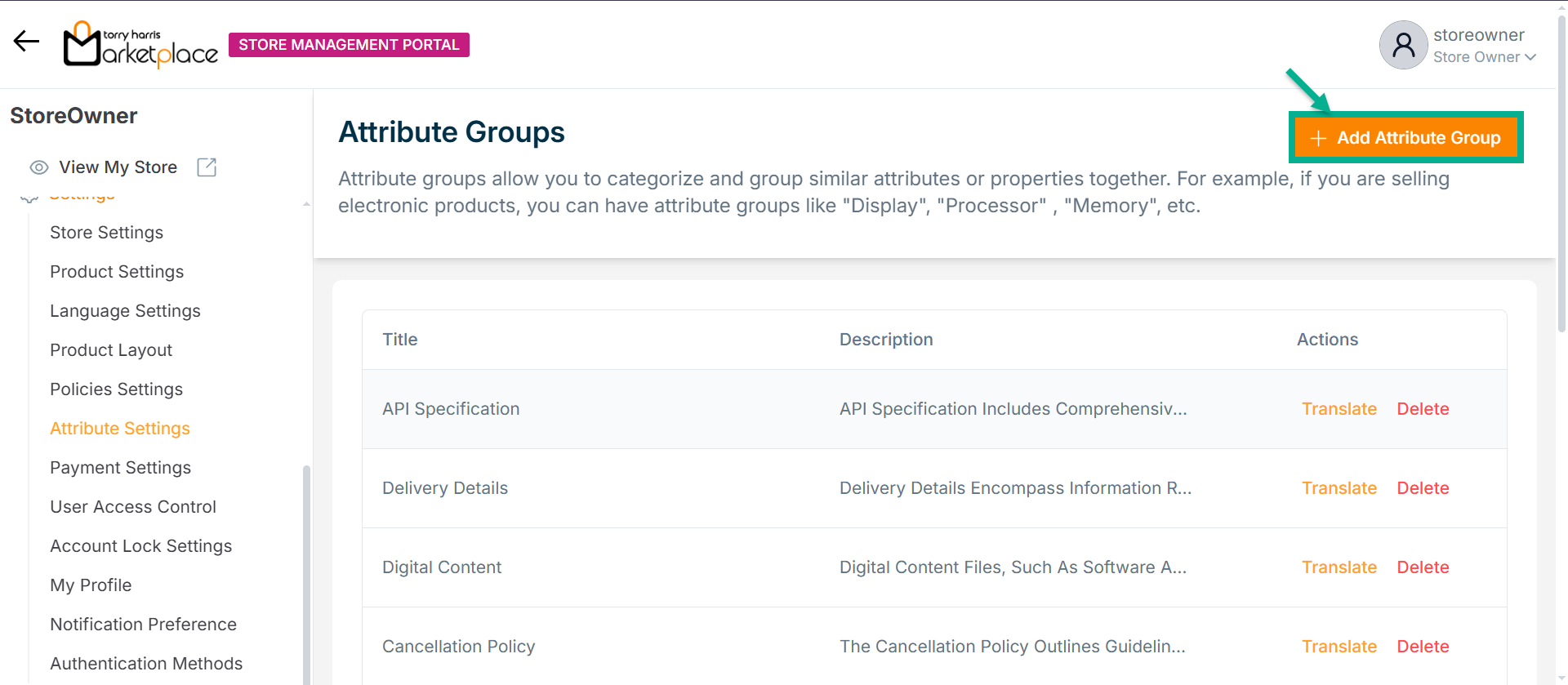1568x685 pixels.
Task: Click the back arrow icon
Action: coord(26,42)
